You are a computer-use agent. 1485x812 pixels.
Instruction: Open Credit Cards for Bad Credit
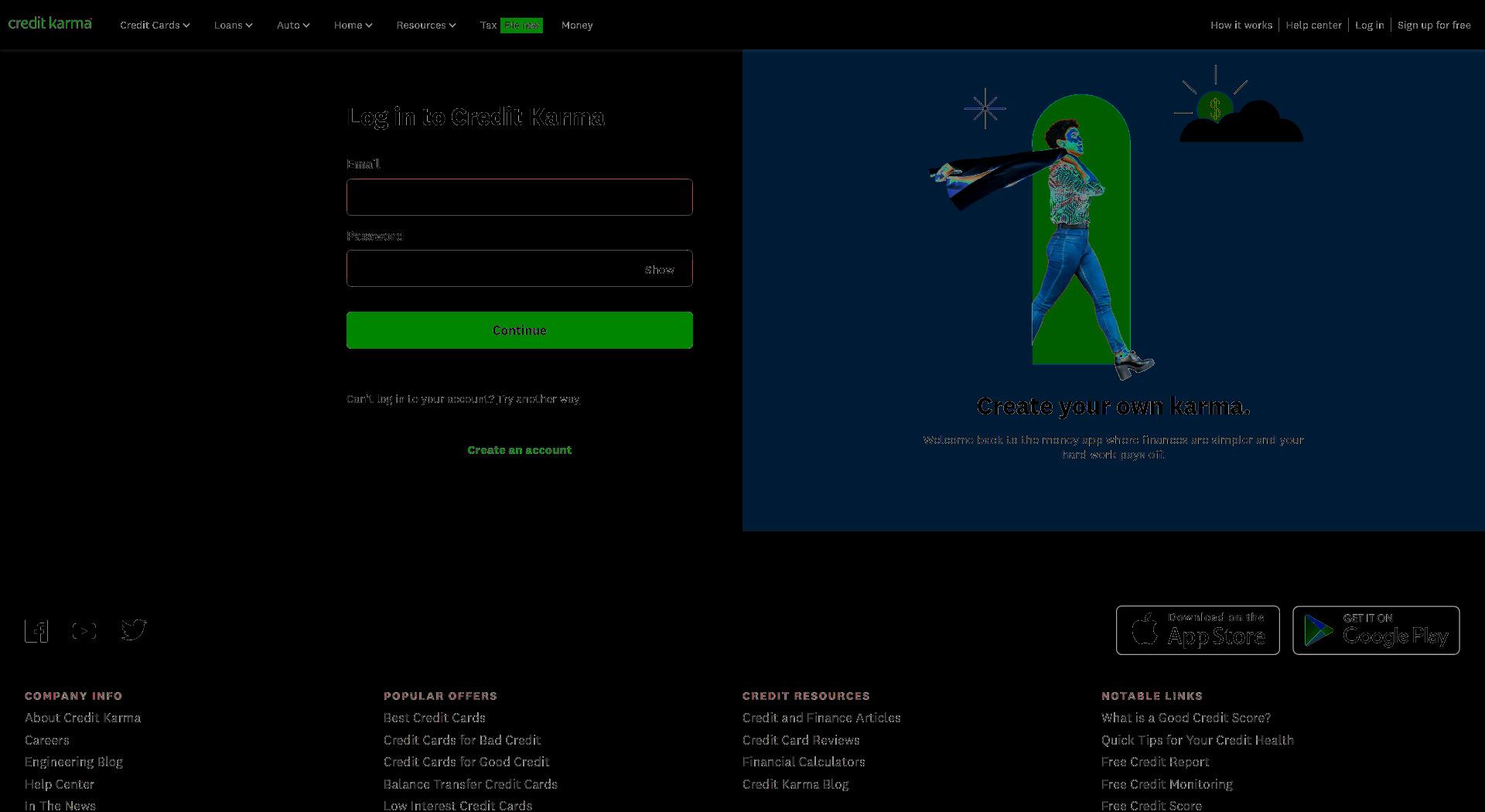[463, 740]
